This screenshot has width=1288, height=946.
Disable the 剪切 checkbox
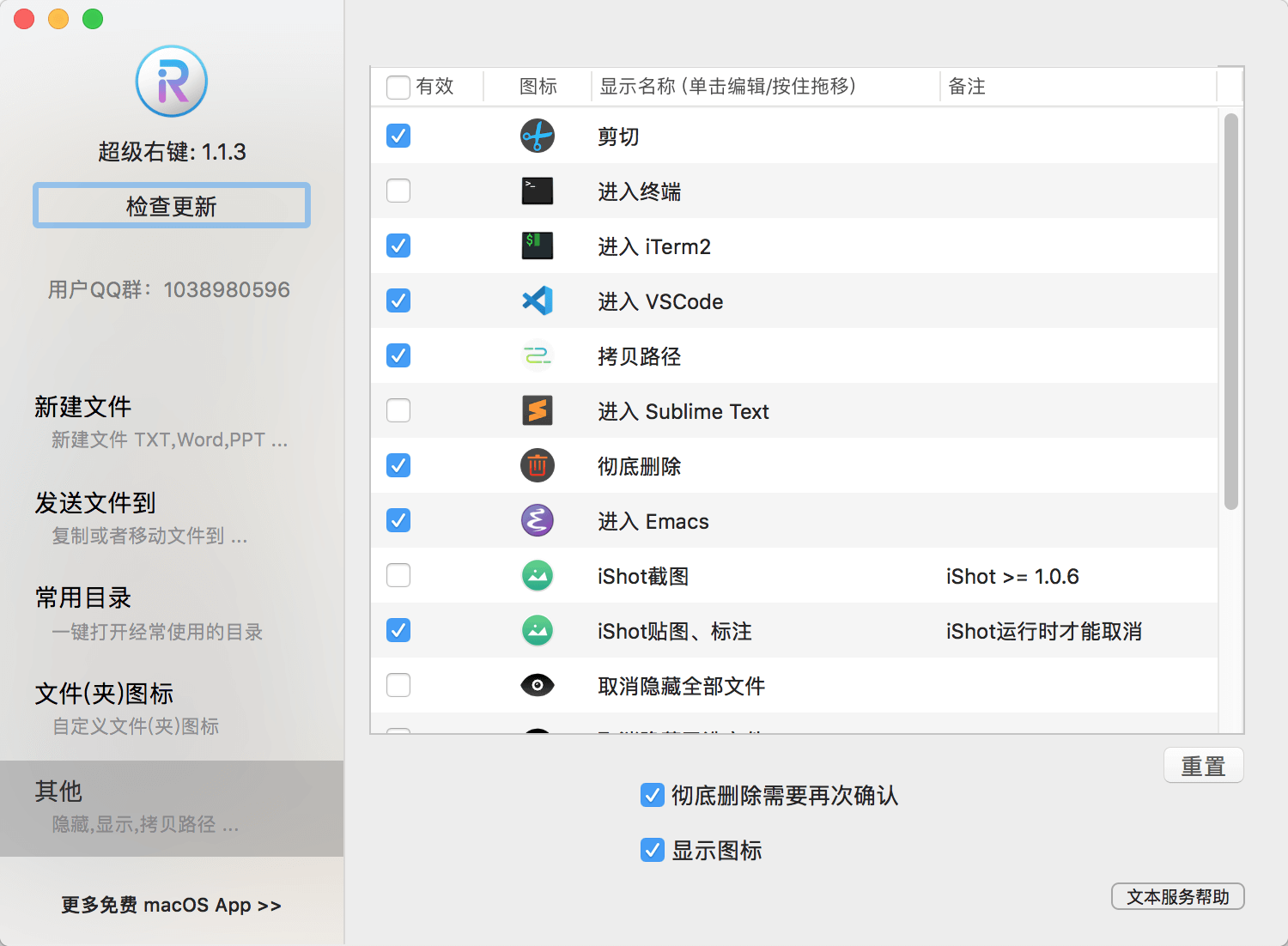pos(398,136)
